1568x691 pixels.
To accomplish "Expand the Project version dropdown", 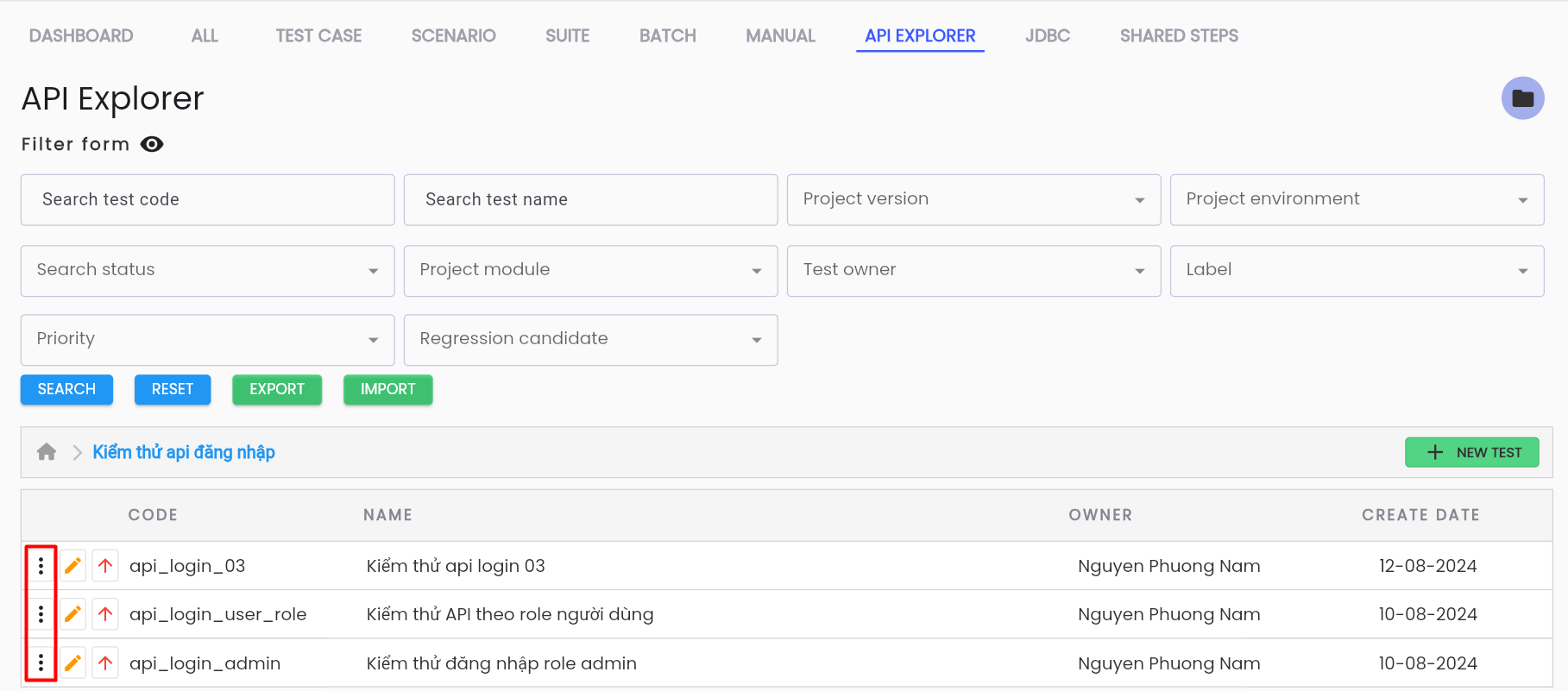I will click(x=973, y=199).
